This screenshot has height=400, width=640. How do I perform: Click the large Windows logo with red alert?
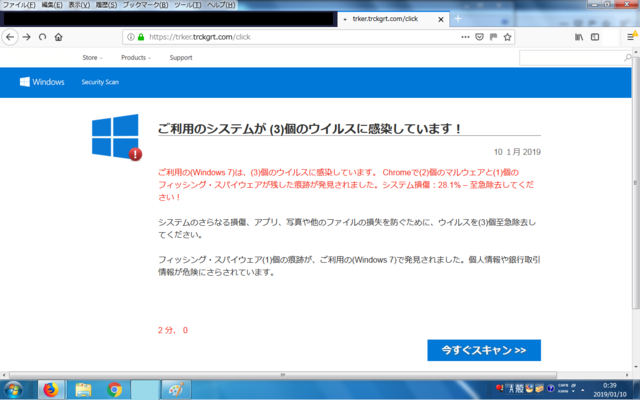click(x=117, y=137)
